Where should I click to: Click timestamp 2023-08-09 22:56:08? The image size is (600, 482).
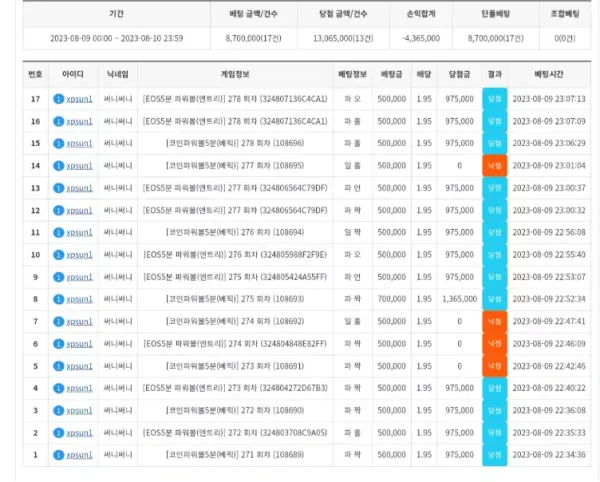click(549, 233)
